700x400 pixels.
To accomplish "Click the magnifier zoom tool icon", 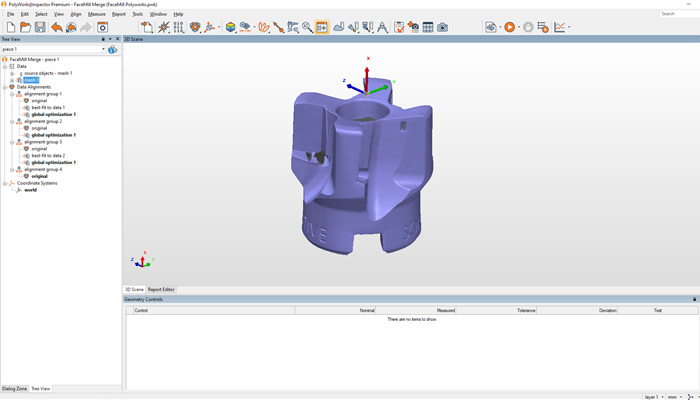I will coord(307,27).
